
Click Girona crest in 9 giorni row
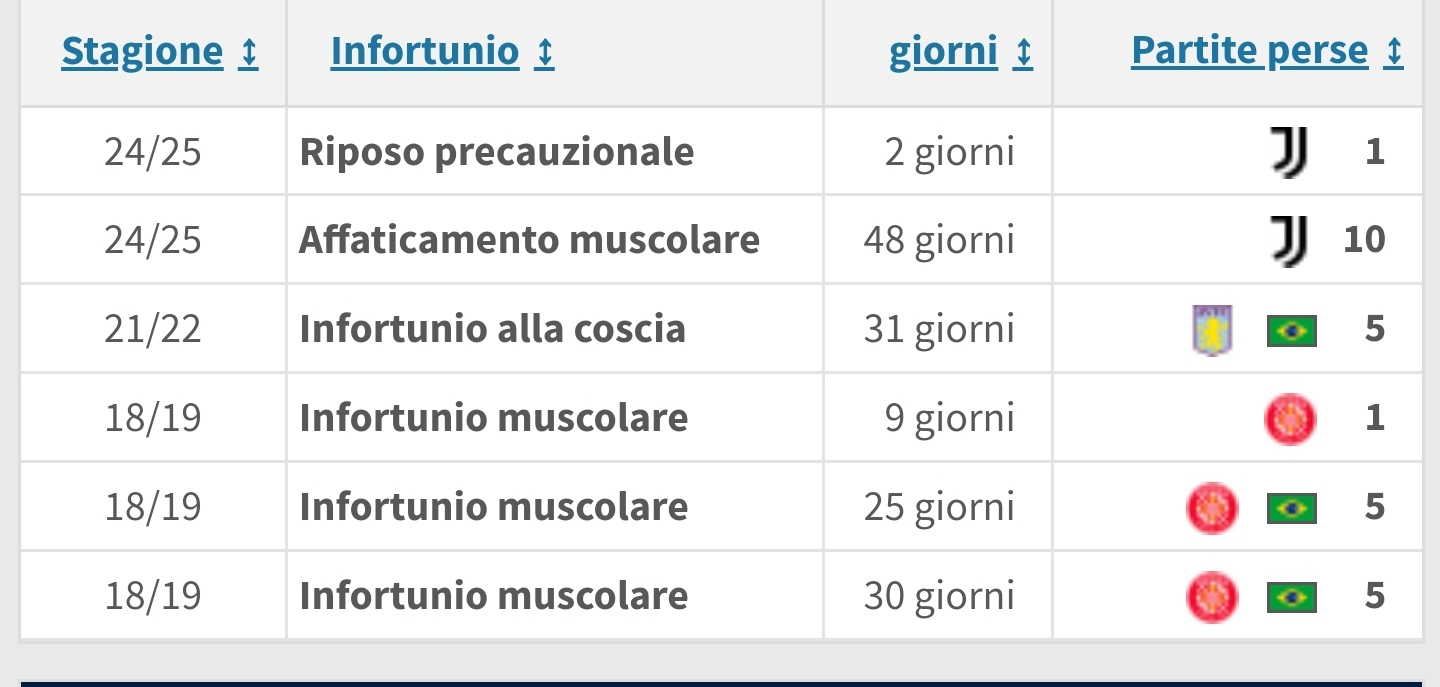click(x=1290, y=419)
